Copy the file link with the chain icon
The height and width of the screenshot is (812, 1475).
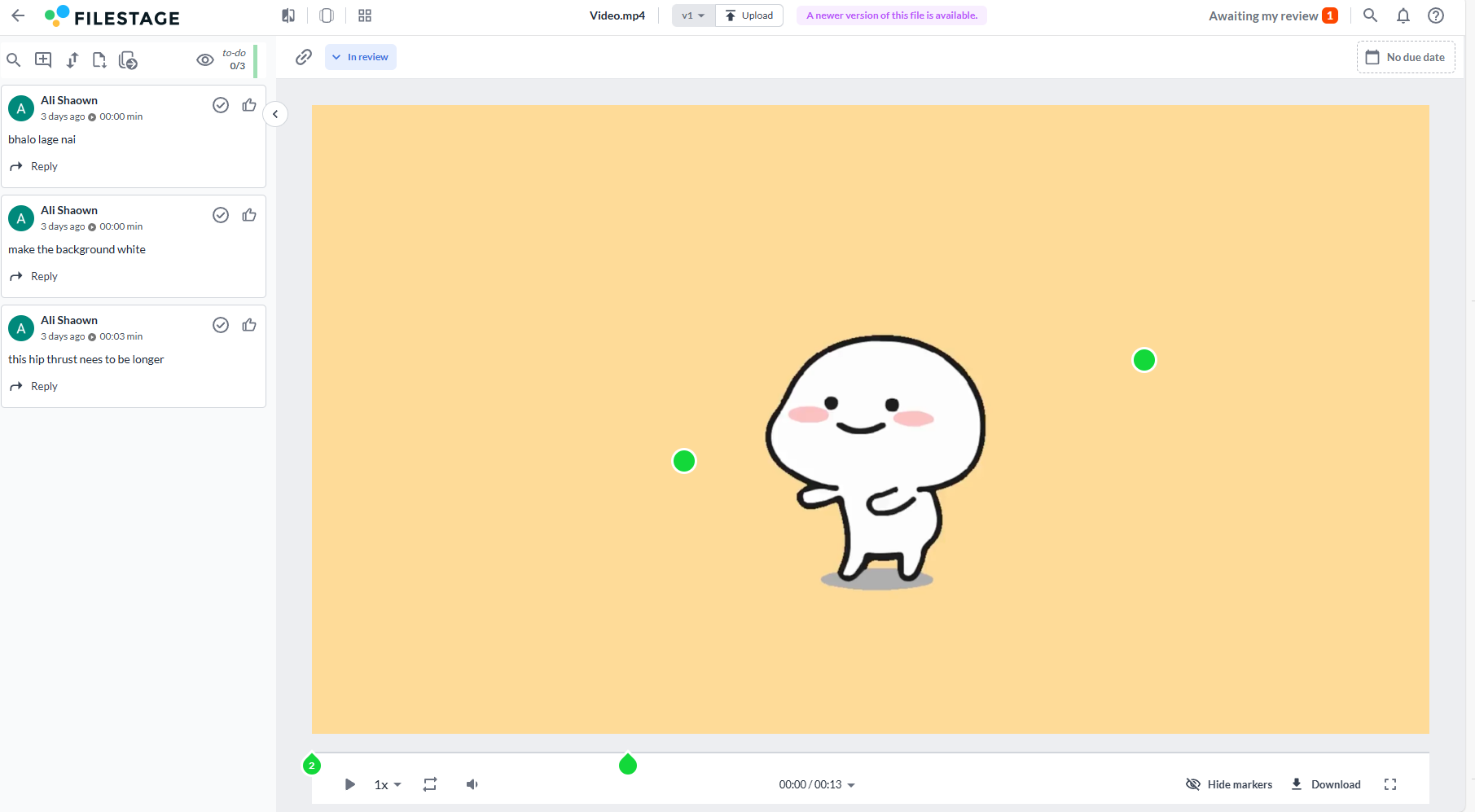304,57
